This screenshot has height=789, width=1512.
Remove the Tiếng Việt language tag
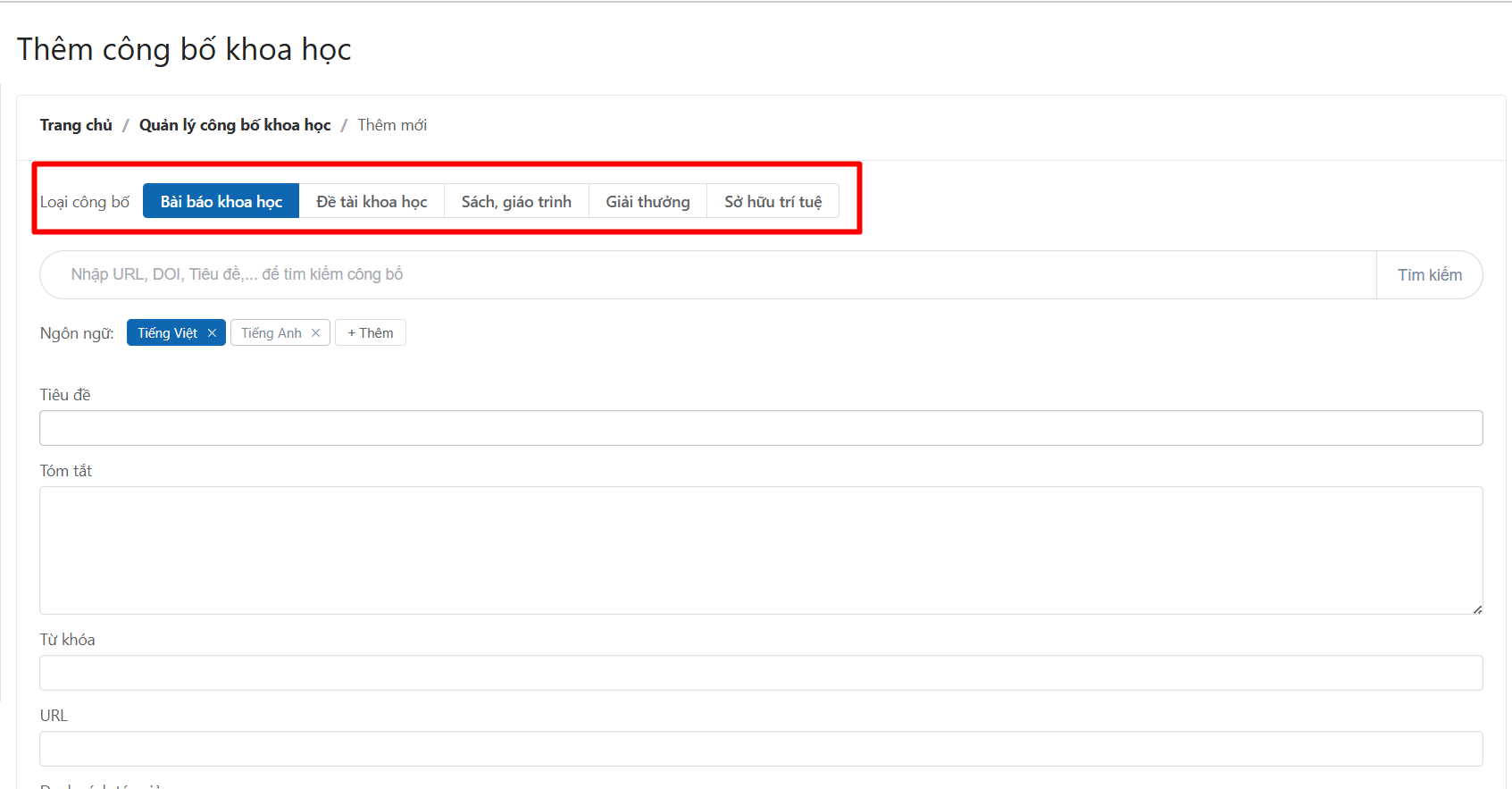pyautogui.click(x=212, y=333)
